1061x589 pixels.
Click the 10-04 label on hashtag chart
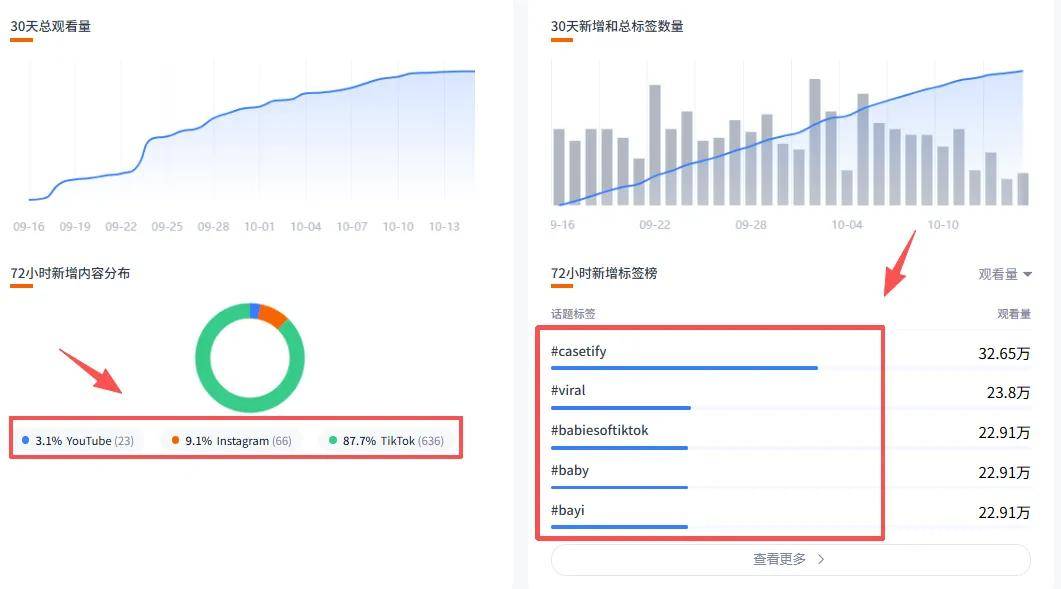tap(847, 225)
